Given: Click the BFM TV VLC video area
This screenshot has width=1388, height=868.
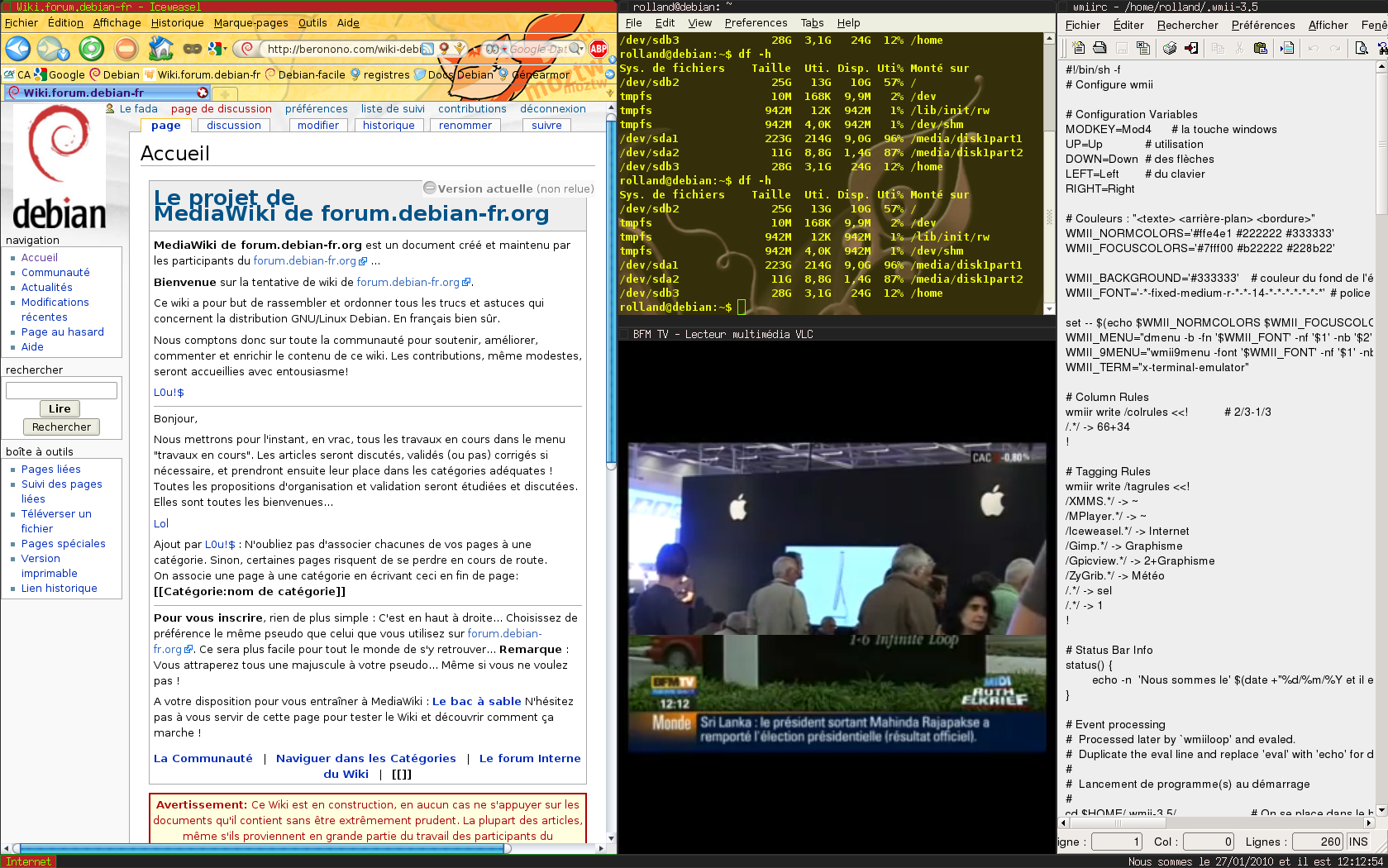Looking at the screenshot, I should point(836,598).
